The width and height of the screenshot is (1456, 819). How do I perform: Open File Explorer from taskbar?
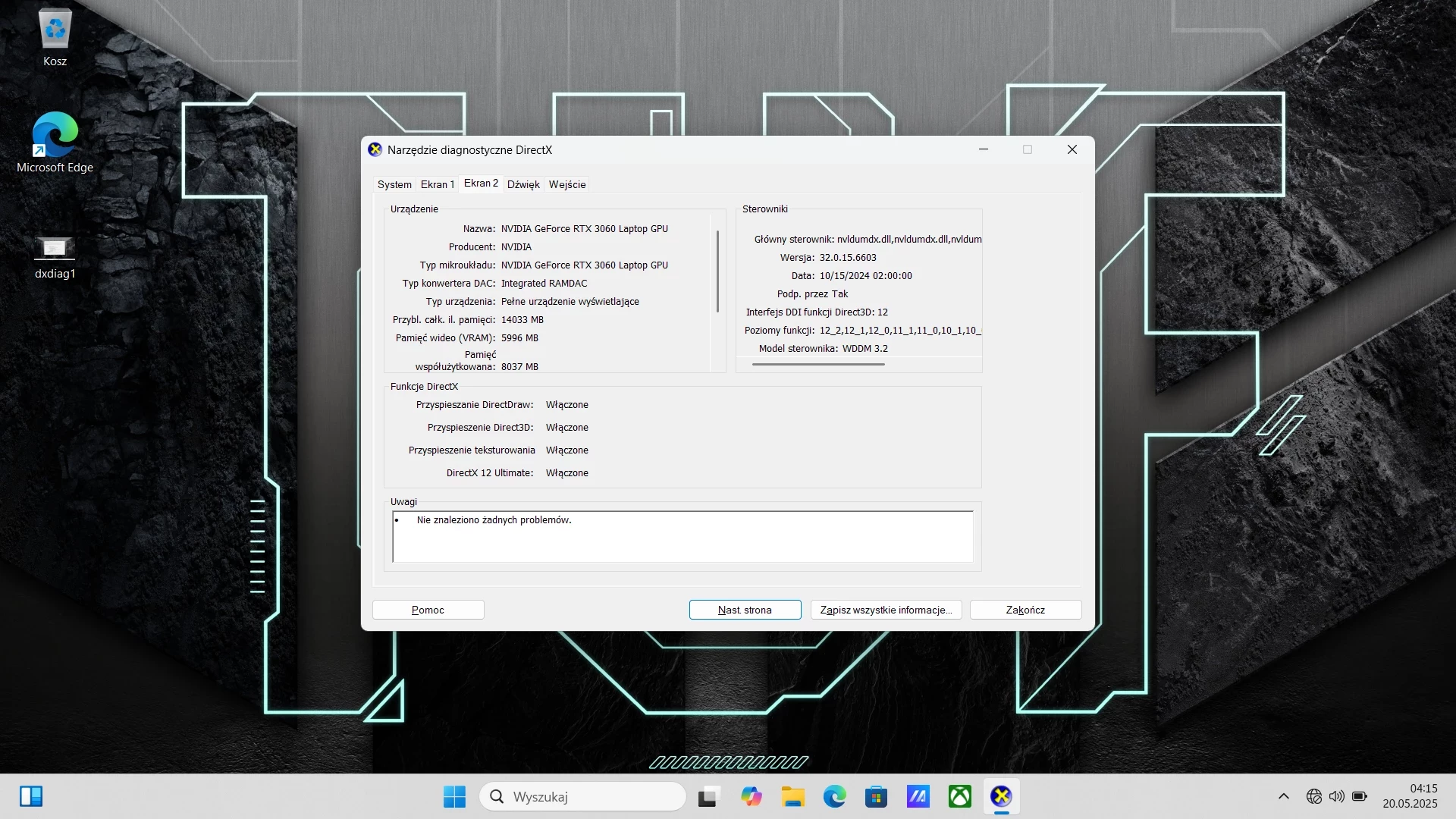[793, 796]
